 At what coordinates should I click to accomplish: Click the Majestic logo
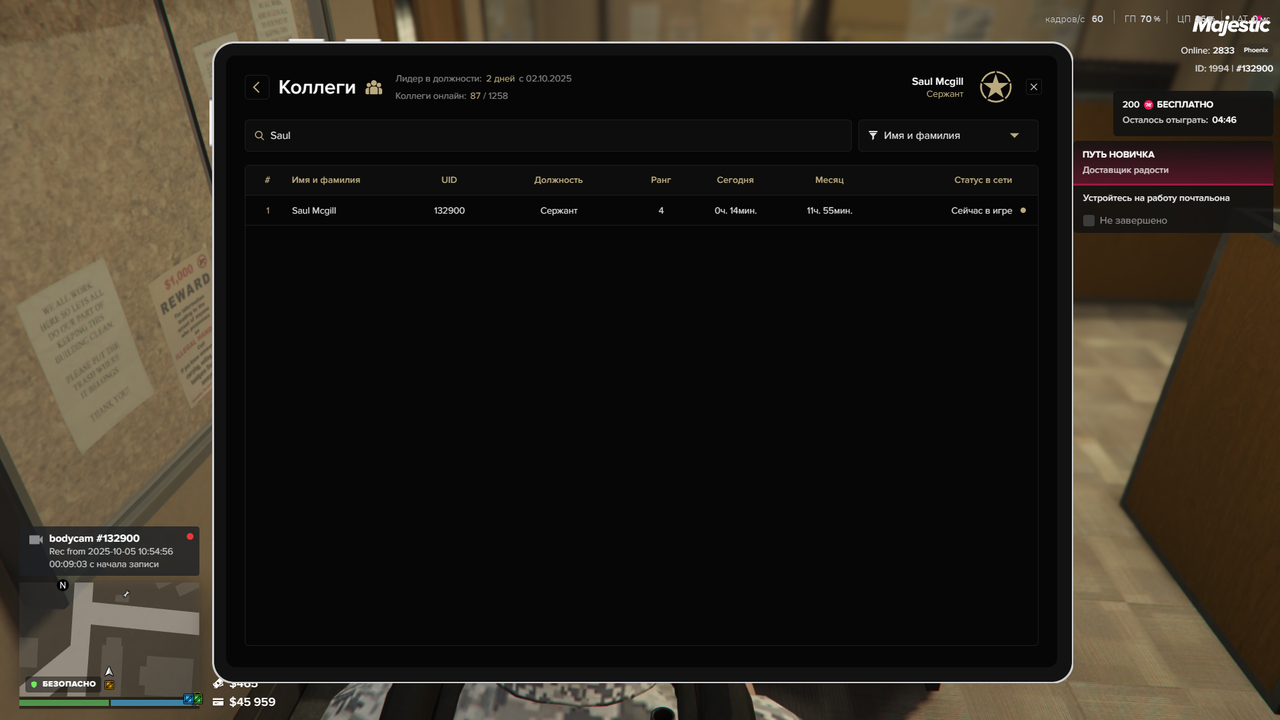pyautogui.click(x=1230, y=25)
